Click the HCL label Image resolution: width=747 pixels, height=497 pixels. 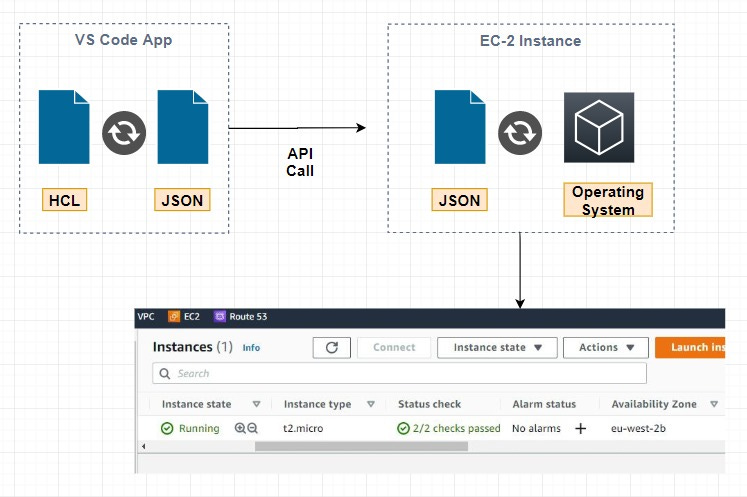[x=64, y=200]
